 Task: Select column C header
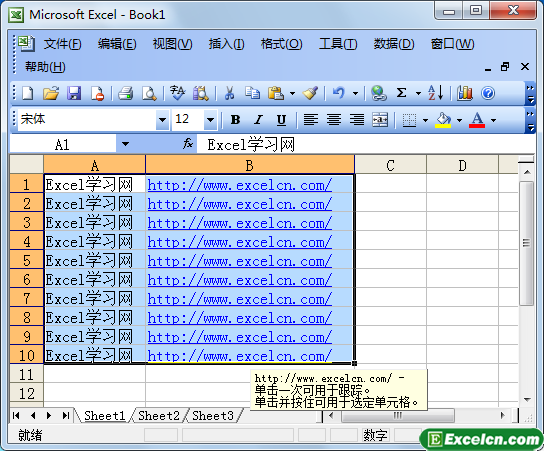tap(390, 165)
